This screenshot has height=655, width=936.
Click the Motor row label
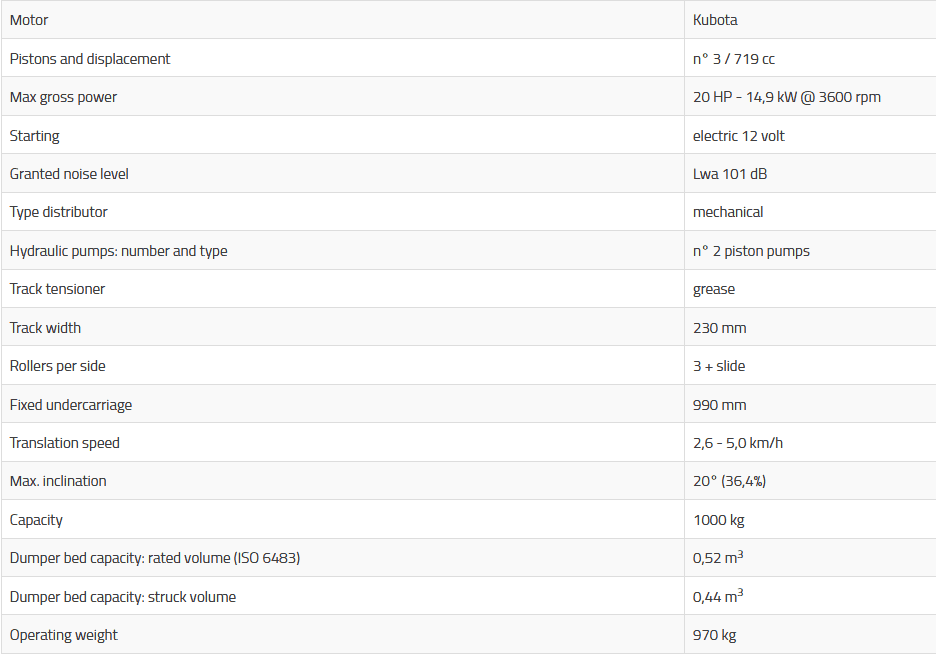point(29,20)
